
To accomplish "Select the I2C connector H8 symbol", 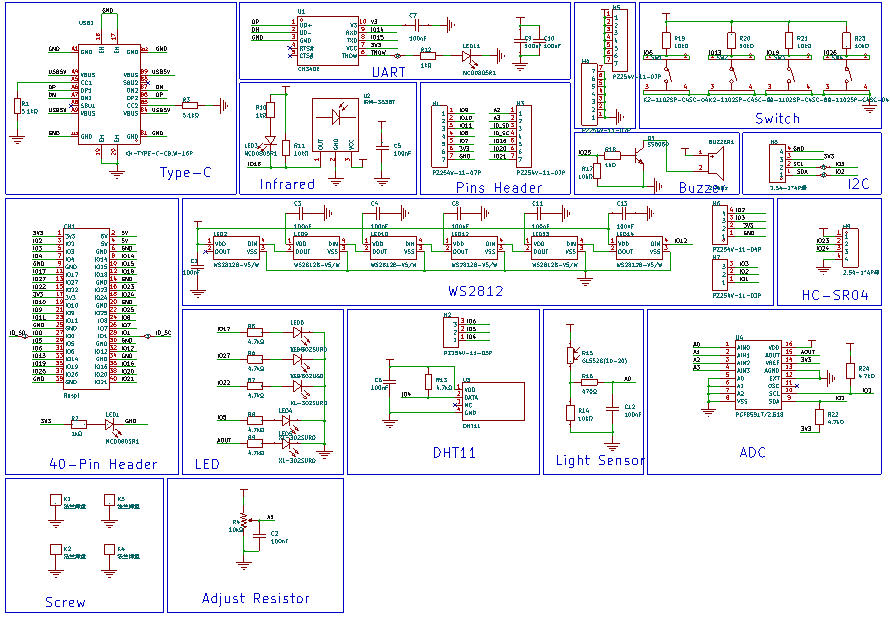I will tap(778, 163).
